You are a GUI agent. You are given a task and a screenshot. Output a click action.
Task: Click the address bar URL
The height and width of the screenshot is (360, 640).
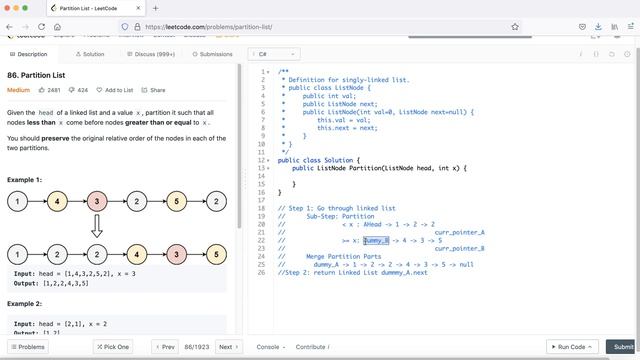tap(209, 27)
